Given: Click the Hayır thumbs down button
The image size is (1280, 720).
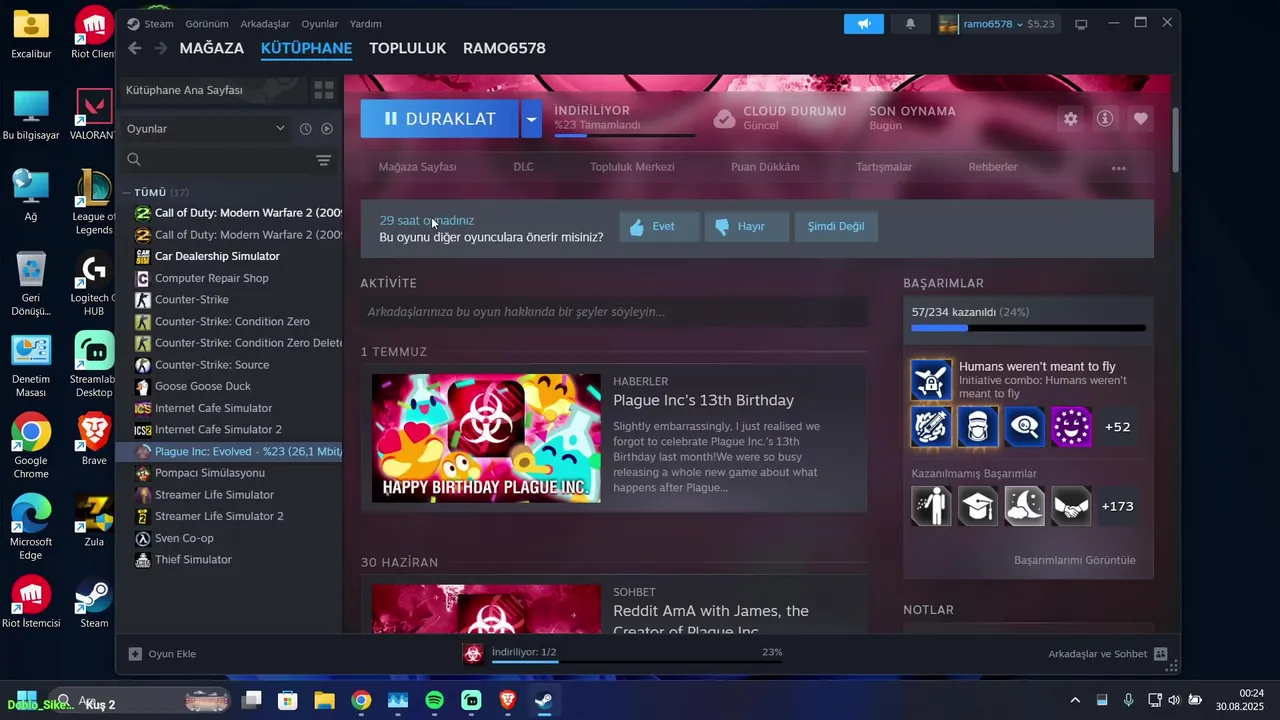Looking at the screenshot, I should point(746,227).
